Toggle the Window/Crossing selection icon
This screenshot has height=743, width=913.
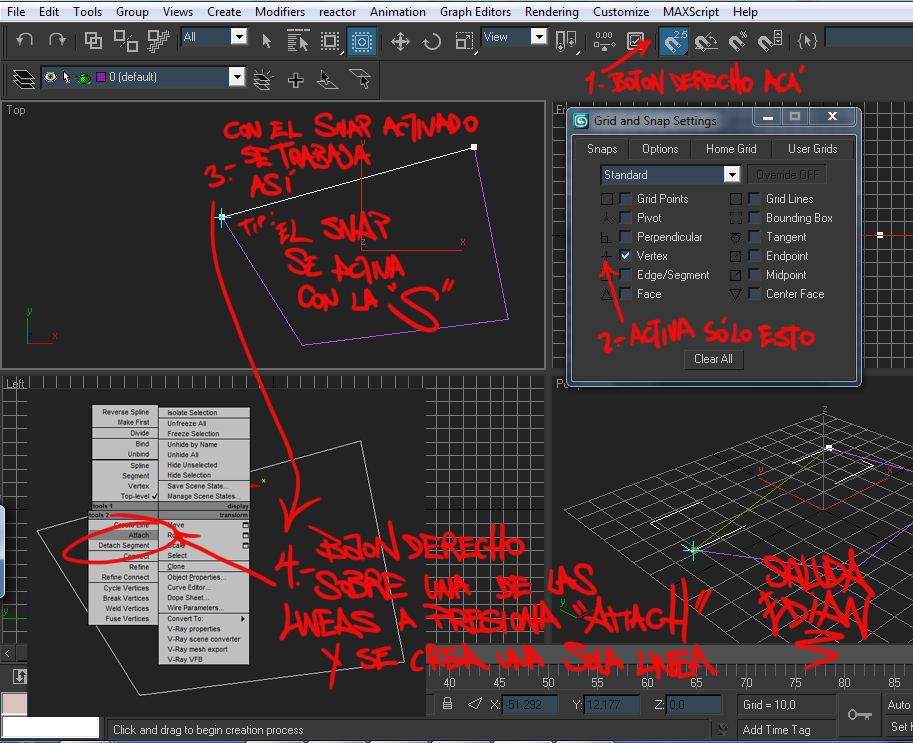(362, 41)
